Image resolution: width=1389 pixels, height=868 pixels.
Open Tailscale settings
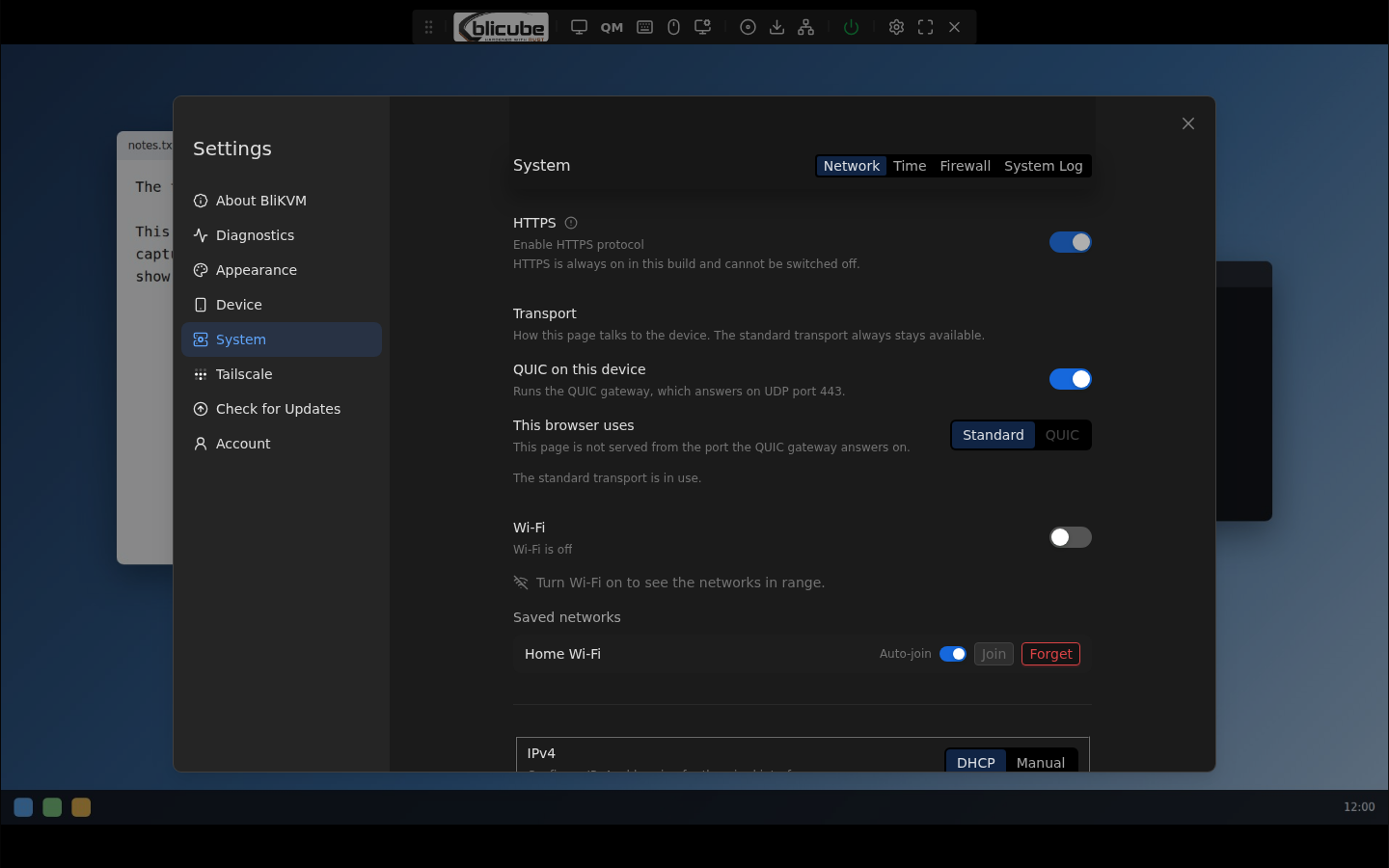click(x=282, y=374)
